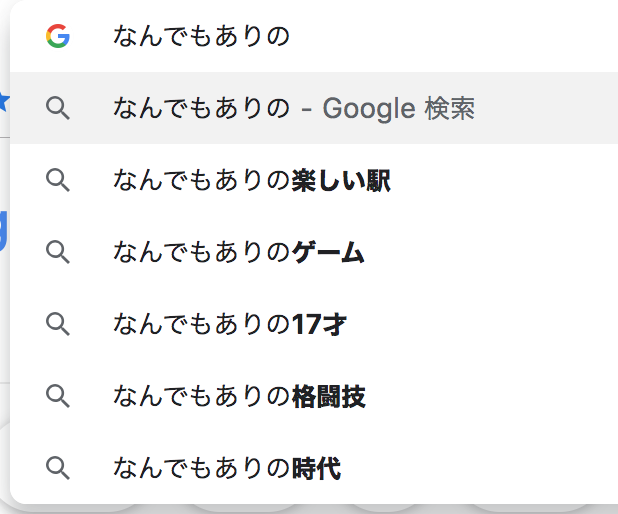This screenshot has height=514, width=618.
Task: Click the bold ゲーム completion text
Action: [328, 252]
